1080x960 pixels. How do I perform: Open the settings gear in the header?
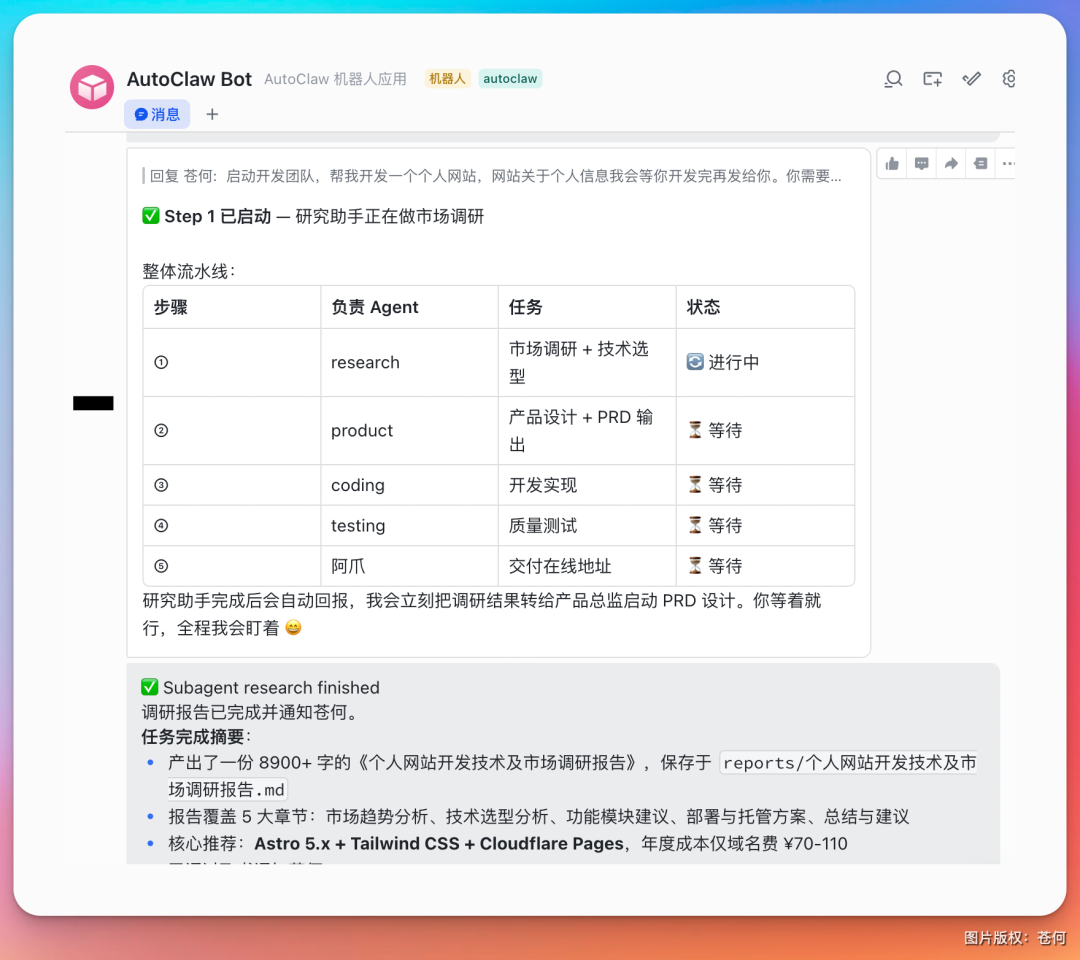tap(1009, 78)
